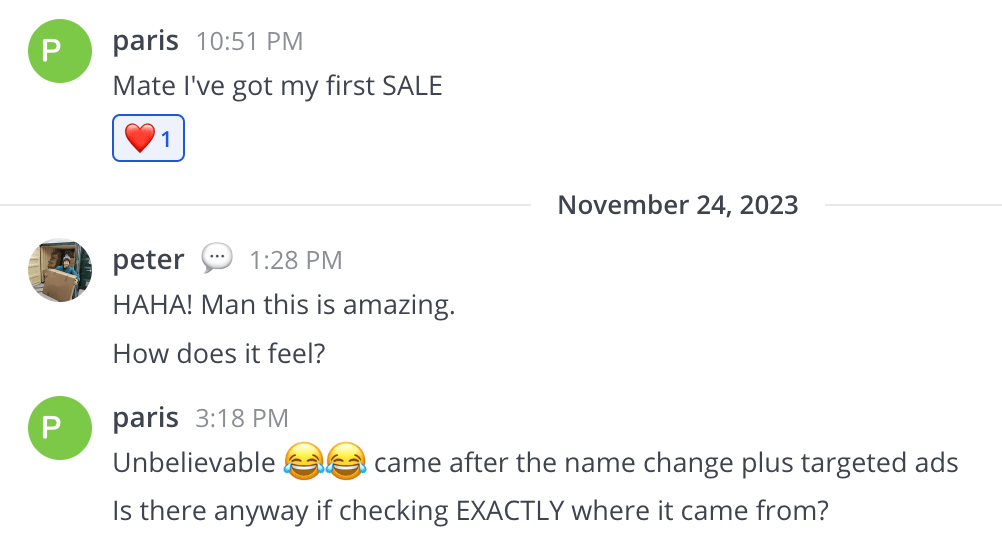Click the second tears-of-joy emoji
Image resolution: width=1002 pixels, height=552 pixels.
pyautogui.click(x=345, y=463)
